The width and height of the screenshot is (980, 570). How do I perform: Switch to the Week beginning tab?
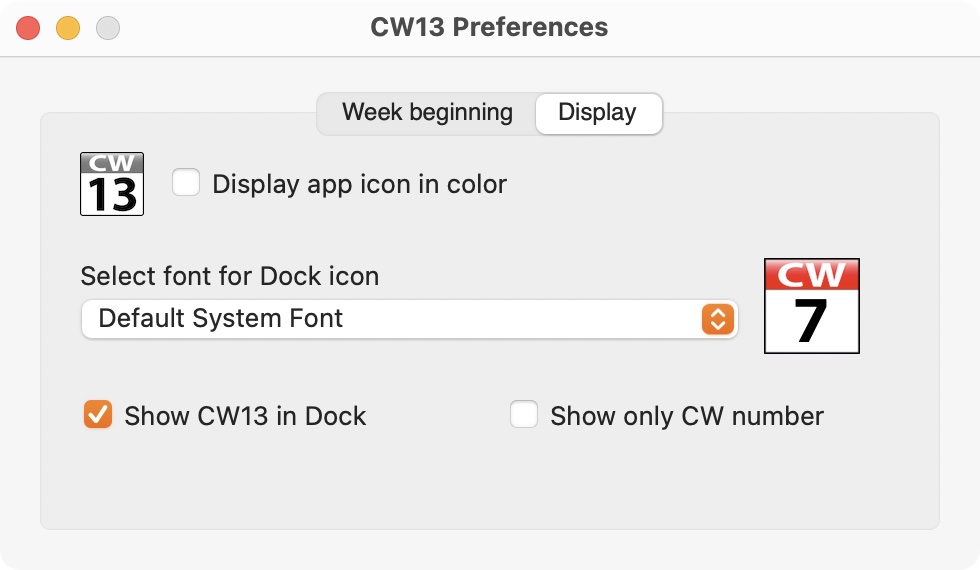(x=427, y=113)
